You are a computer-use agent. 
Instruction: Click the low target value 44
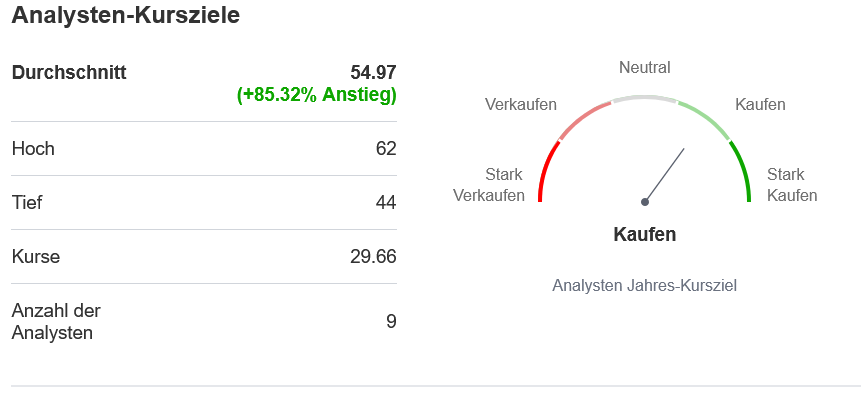pos(386,203)
